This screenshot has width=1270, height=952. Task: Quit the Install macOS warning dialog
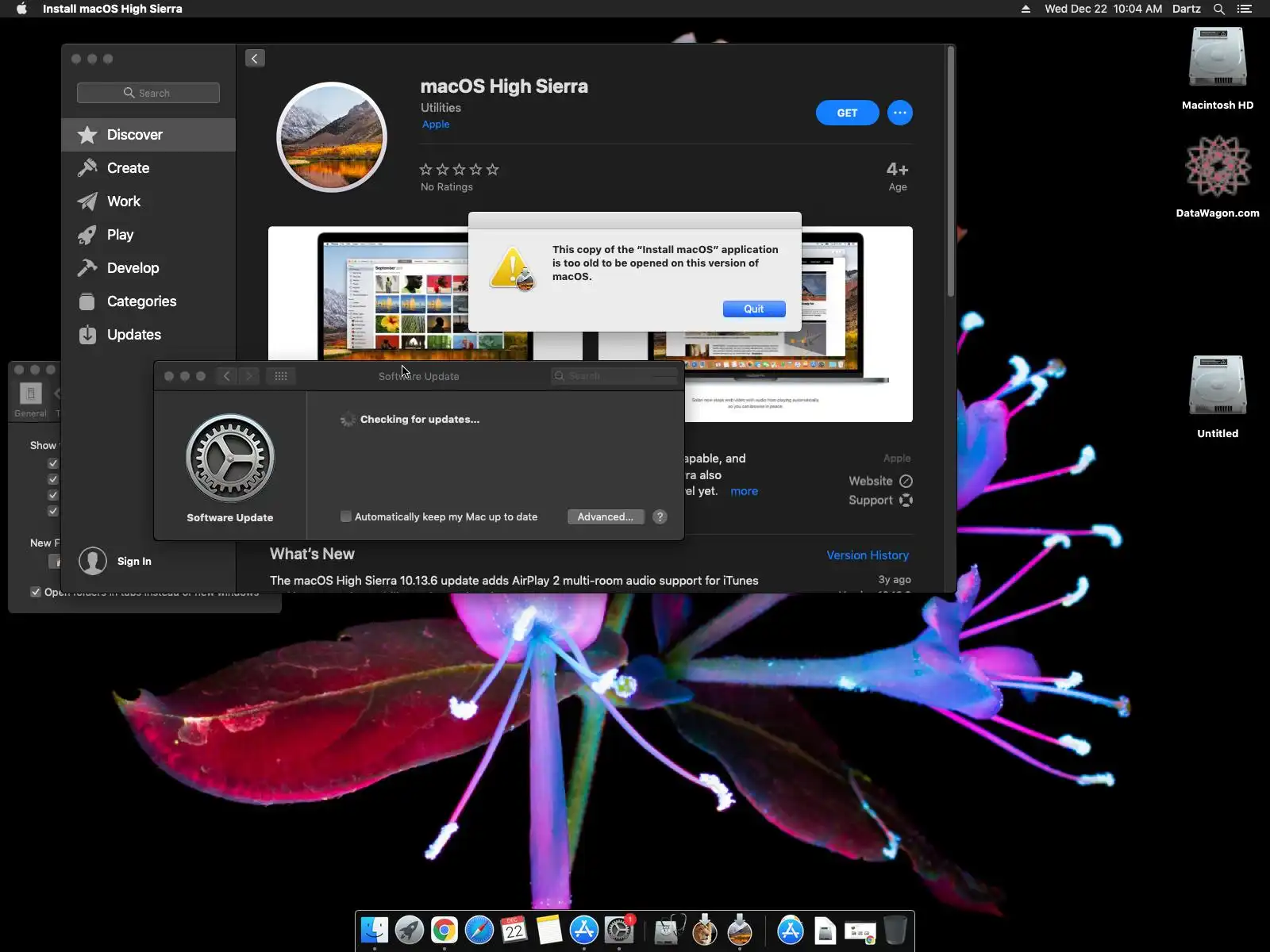[754, 309]
